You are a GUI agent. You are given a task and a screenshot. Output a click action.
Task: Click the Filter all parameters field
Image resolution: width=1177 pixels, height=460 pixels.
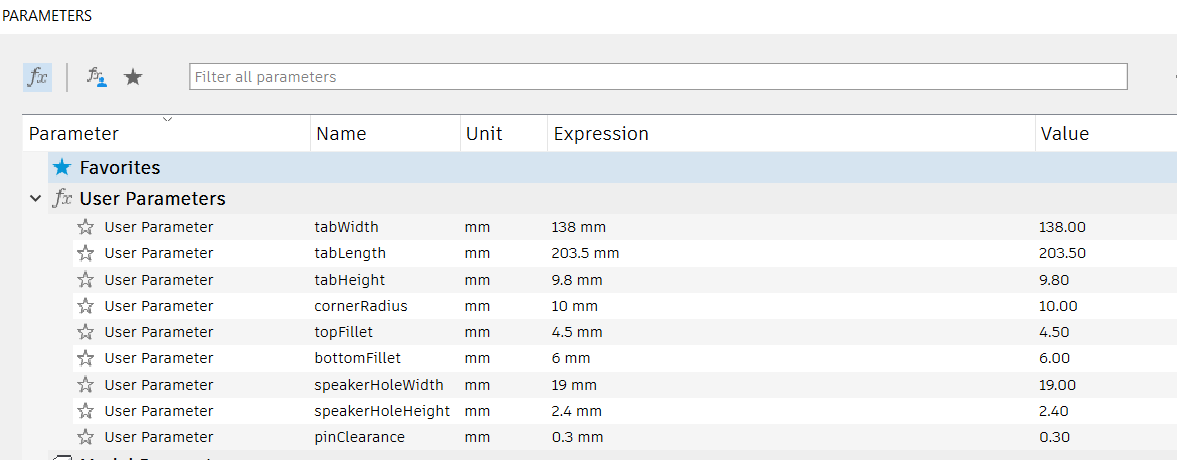pos(658,77)
